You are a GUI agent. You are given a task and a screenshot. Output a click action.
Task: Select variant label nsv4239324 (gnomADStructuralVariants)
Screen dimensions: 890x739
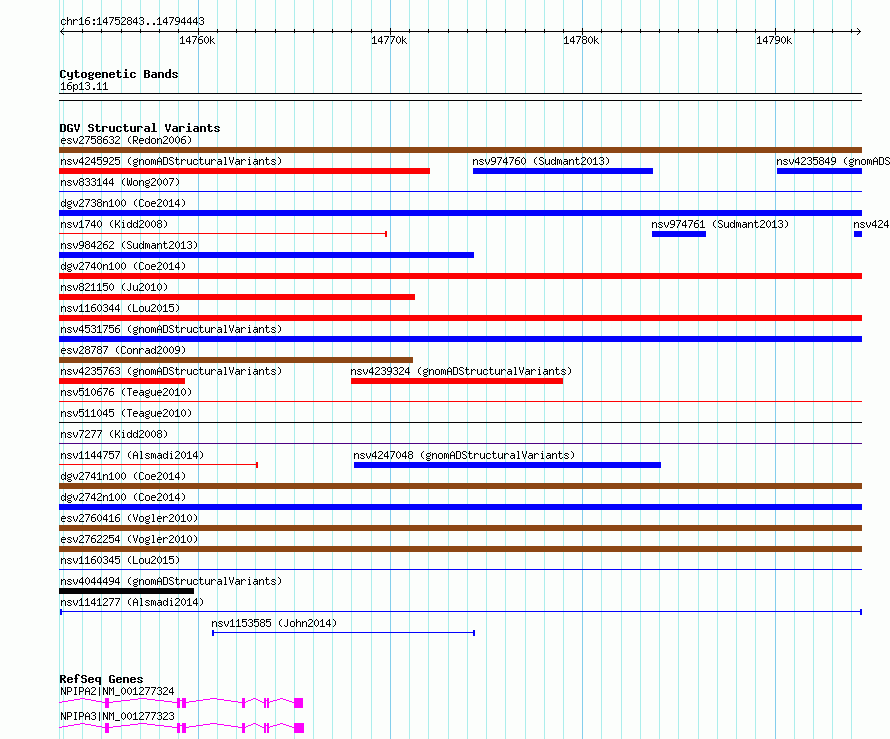(x=461, y=371)
